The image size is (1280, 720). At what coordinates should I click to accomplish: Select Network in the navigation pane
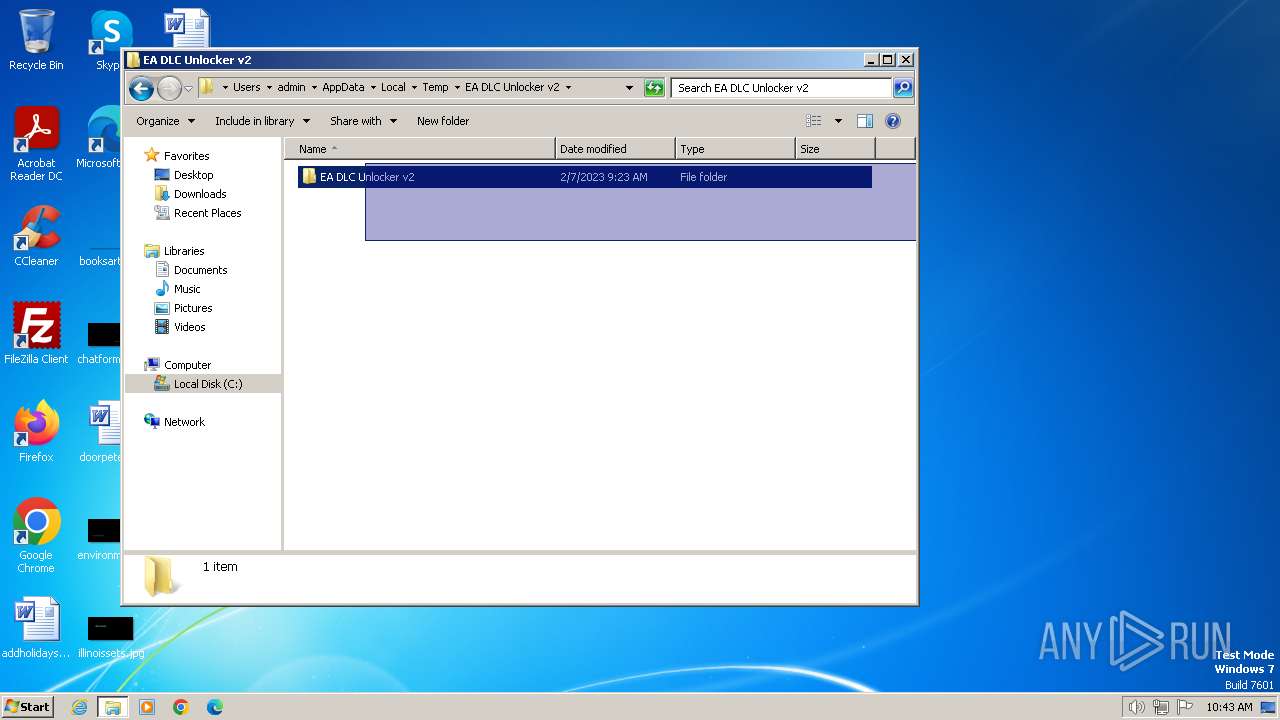pyautogui.click(x=175, y=422)
